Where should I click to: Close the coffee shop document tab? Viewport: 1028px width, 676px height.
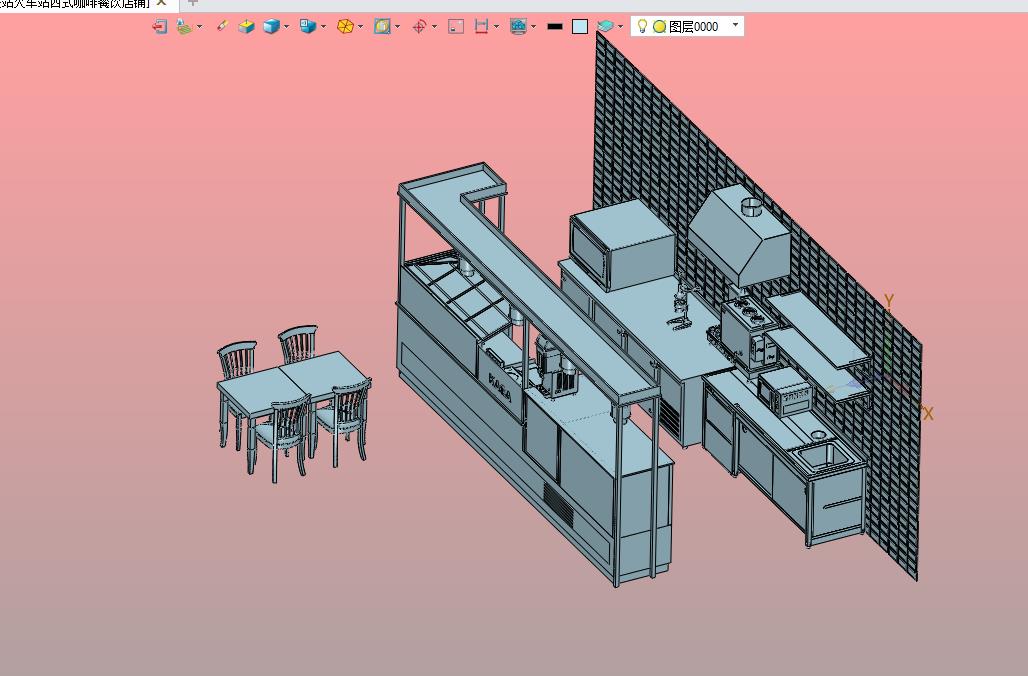[161, 3]
